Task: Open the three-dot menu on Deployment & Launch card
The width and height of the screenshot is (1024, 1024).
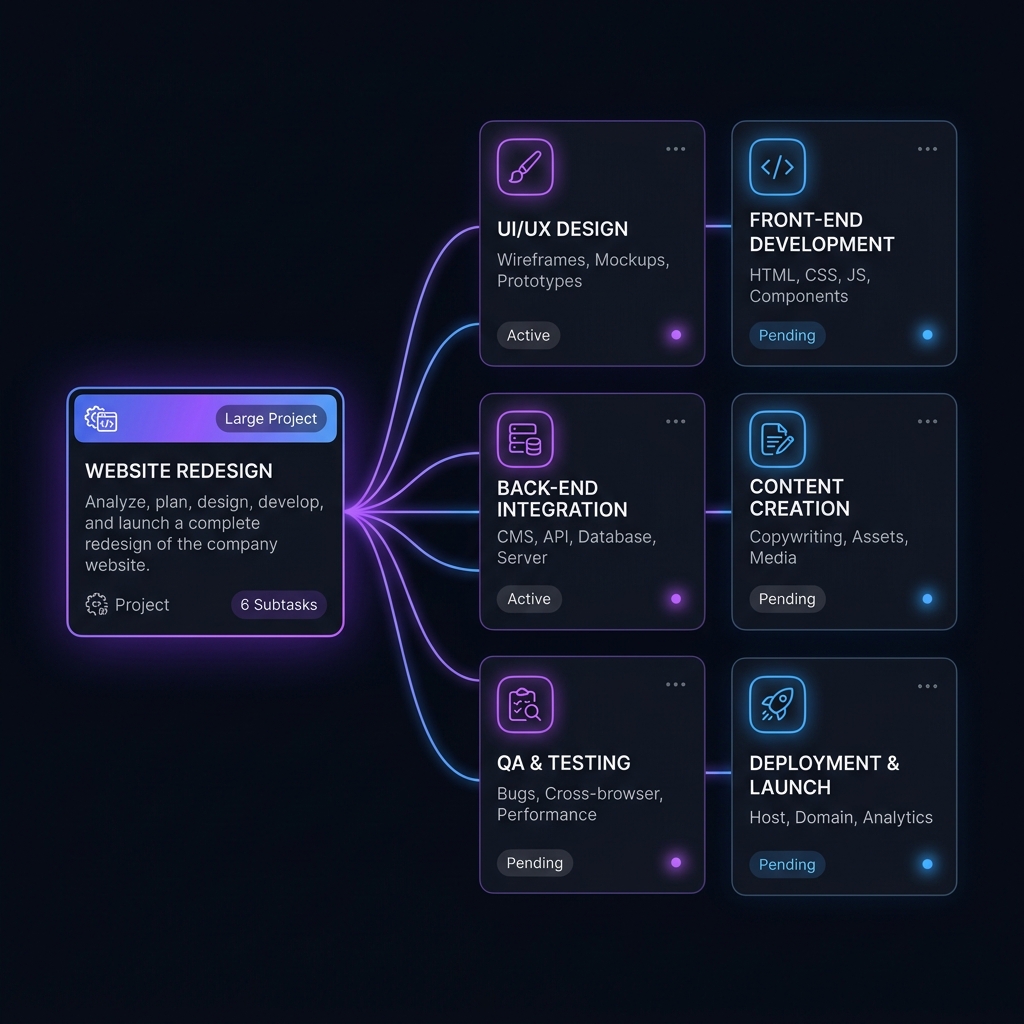Action: (x=927, y=686)
